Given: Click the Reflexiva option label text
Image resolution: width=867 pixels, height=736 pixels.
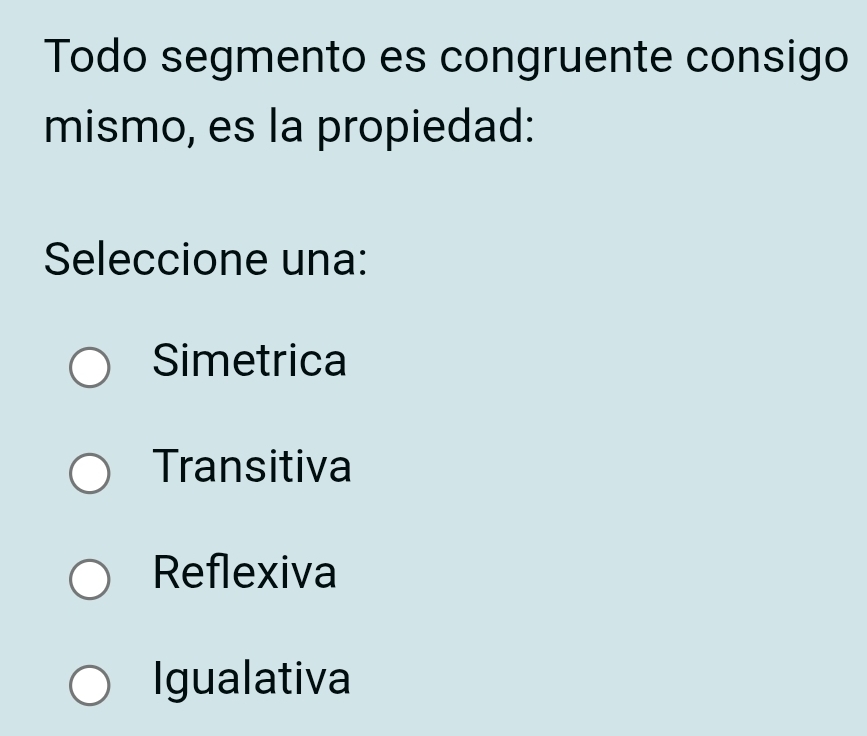Looking at the screenshot, I should [246, 574].
